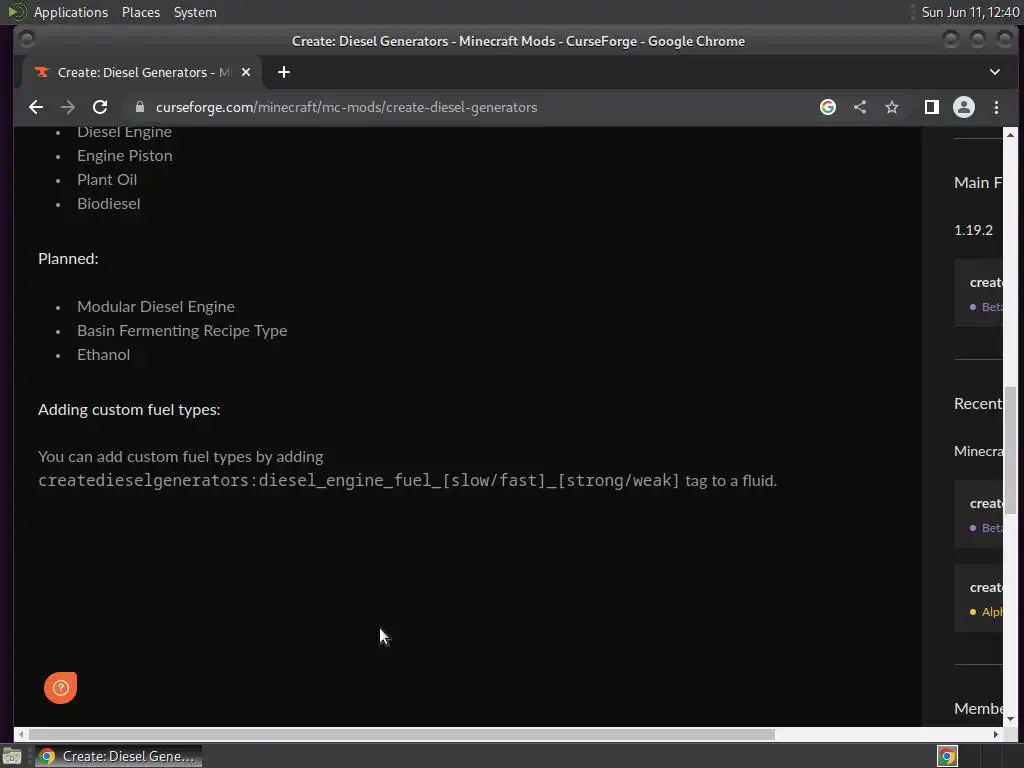Open Chrome side panel
Viewport: 1024px width, 768px height.
coord(932,107)
